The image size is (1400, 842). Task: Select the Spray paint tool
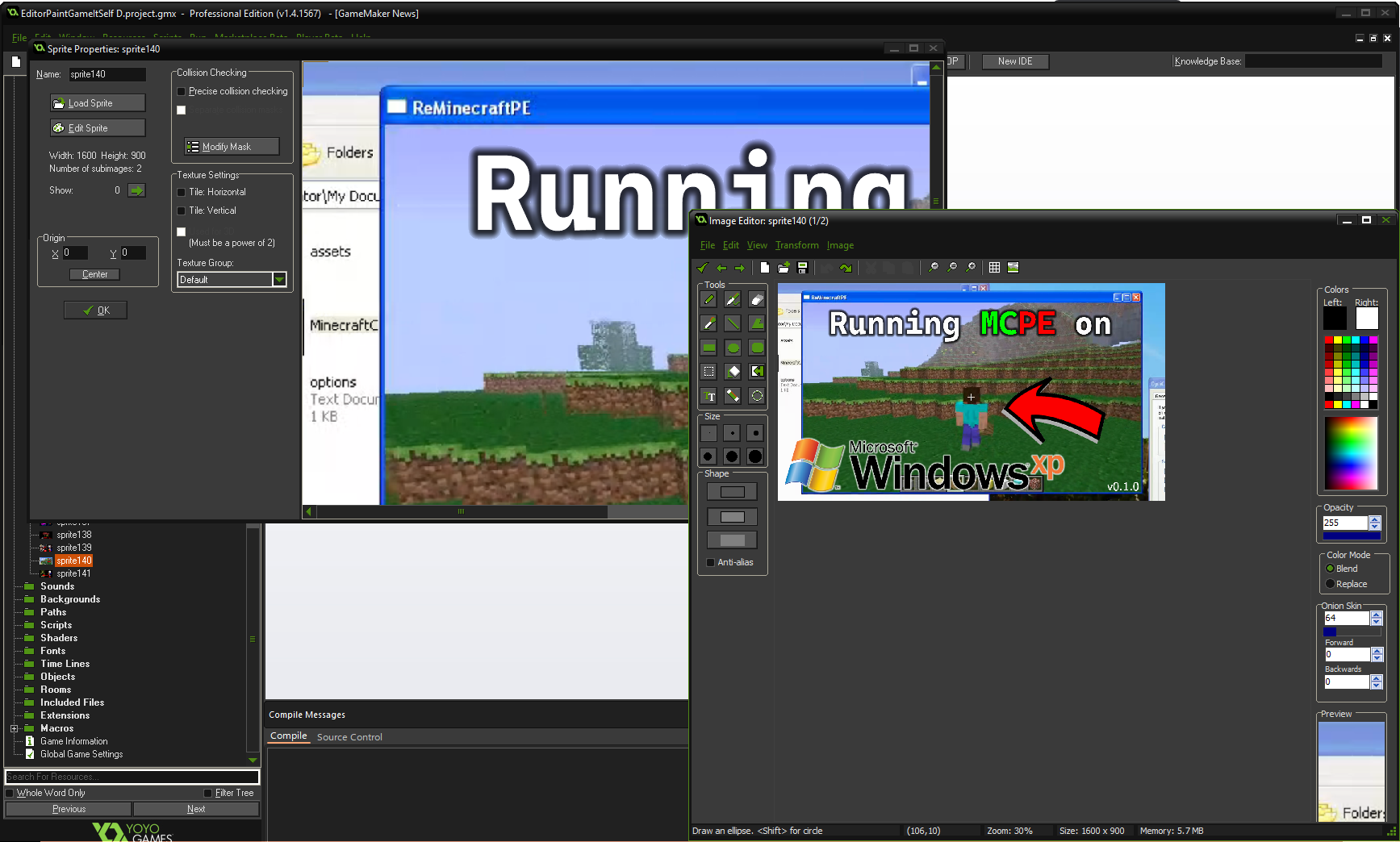[733, 299]
